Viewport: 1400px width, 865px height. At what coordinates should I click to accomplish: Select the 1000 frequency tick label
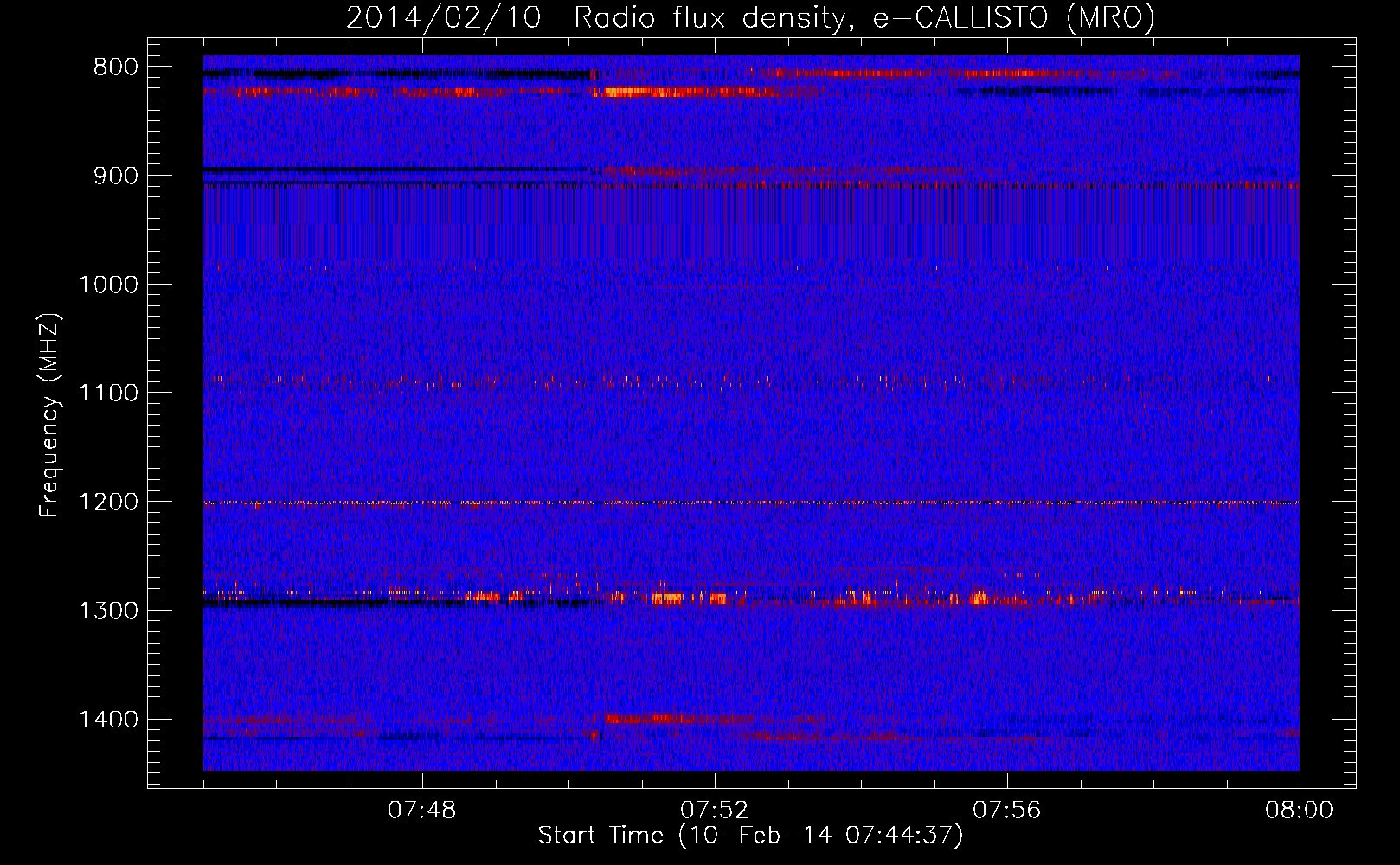[x=108, y=285]
